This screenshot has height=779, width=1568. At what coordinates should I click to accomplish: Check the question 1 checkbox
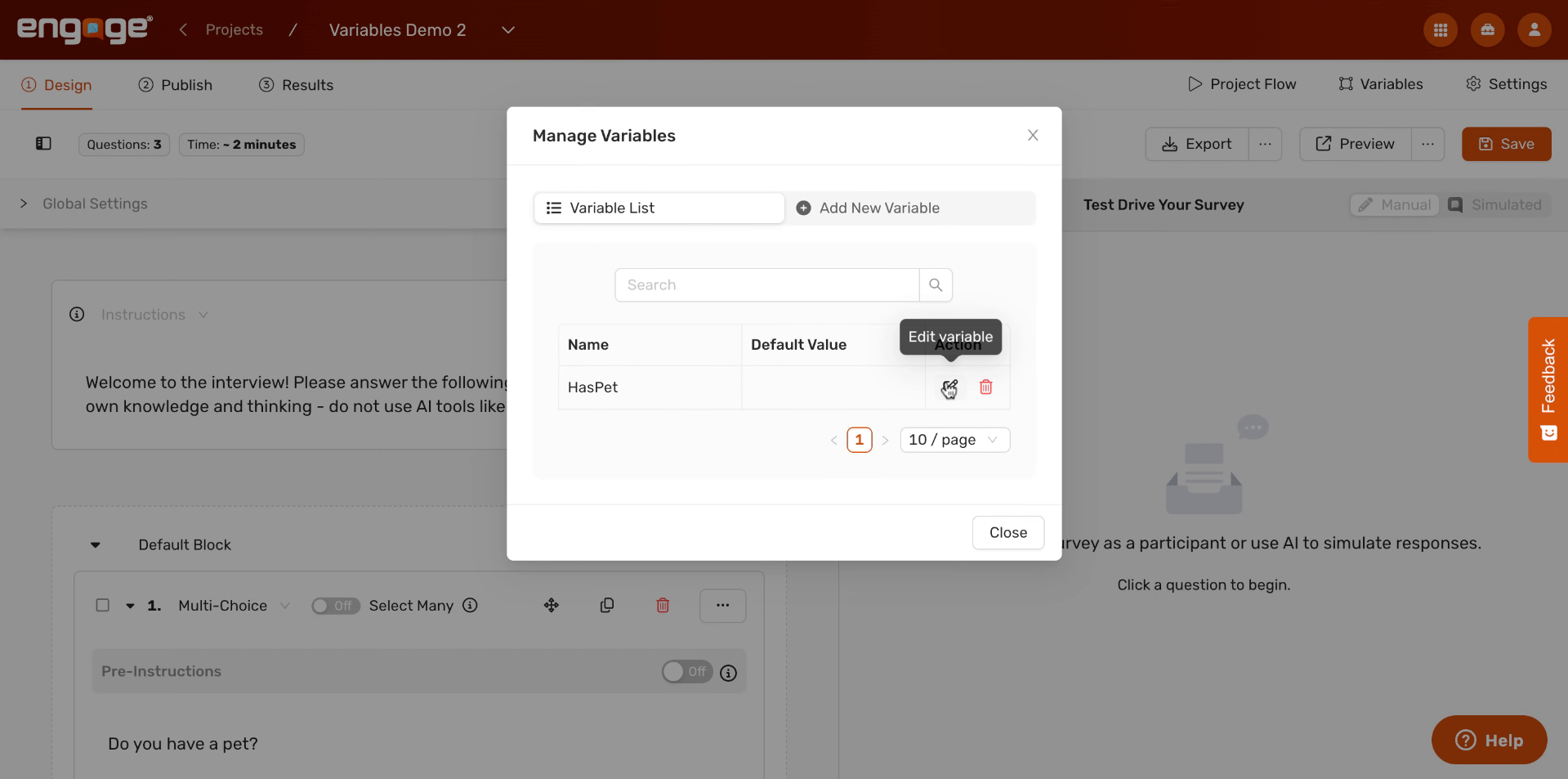(x=103, y=606)
